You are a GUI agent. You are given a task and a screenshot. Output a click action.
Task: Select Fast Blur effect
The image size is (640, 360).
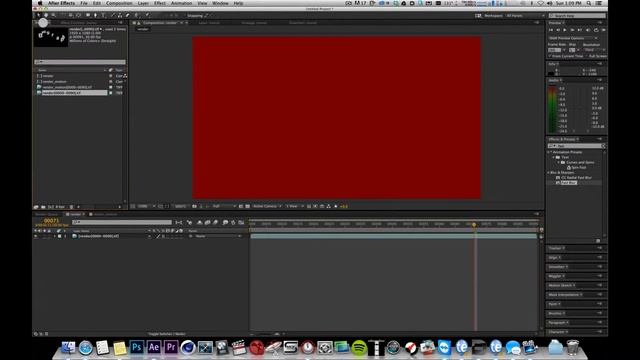click(569, 183)
